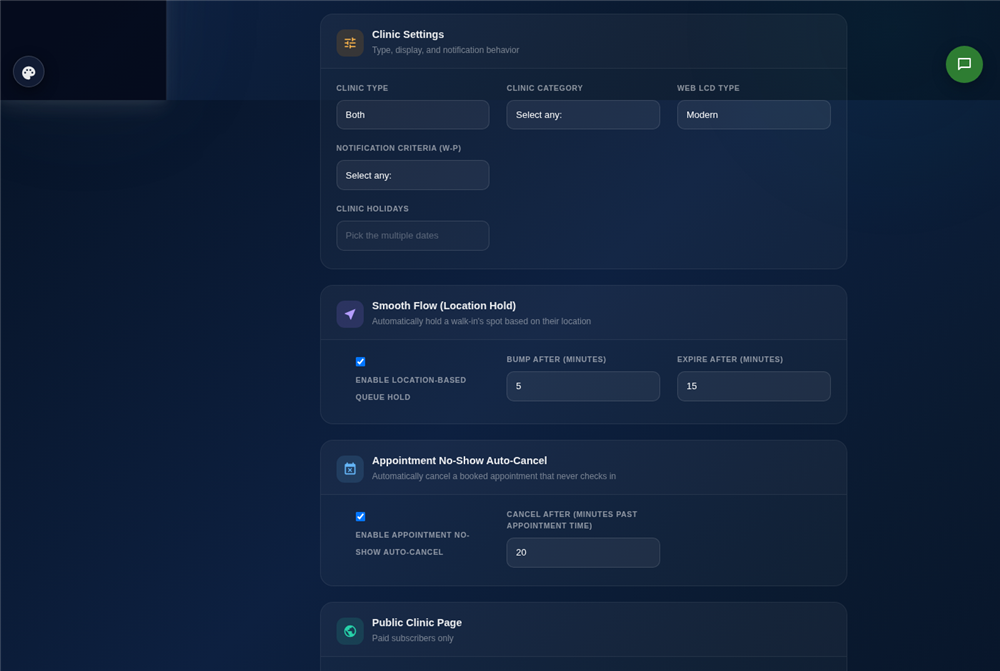
Task: Click 'Automatically cancel a booked appointment' description
Action: coord(494,476)
